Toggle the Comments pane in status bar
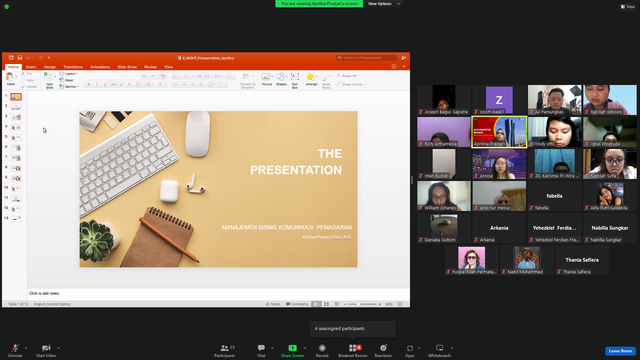Image resolution: width=640 pixels, height=360 pixels. tap(297, 304)
